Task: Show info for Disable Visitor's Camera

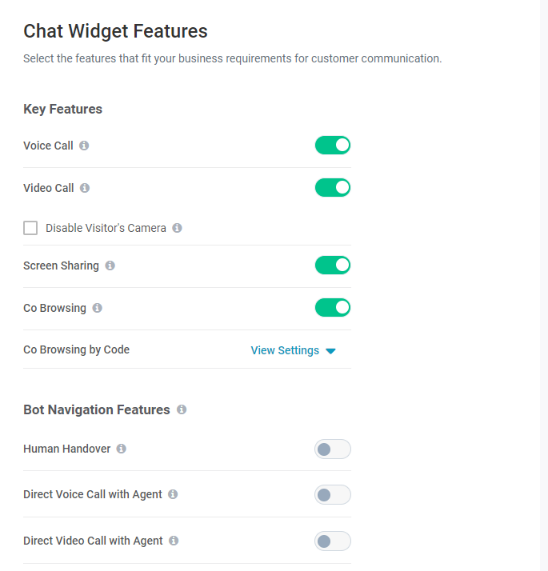Action: [177, 228]
